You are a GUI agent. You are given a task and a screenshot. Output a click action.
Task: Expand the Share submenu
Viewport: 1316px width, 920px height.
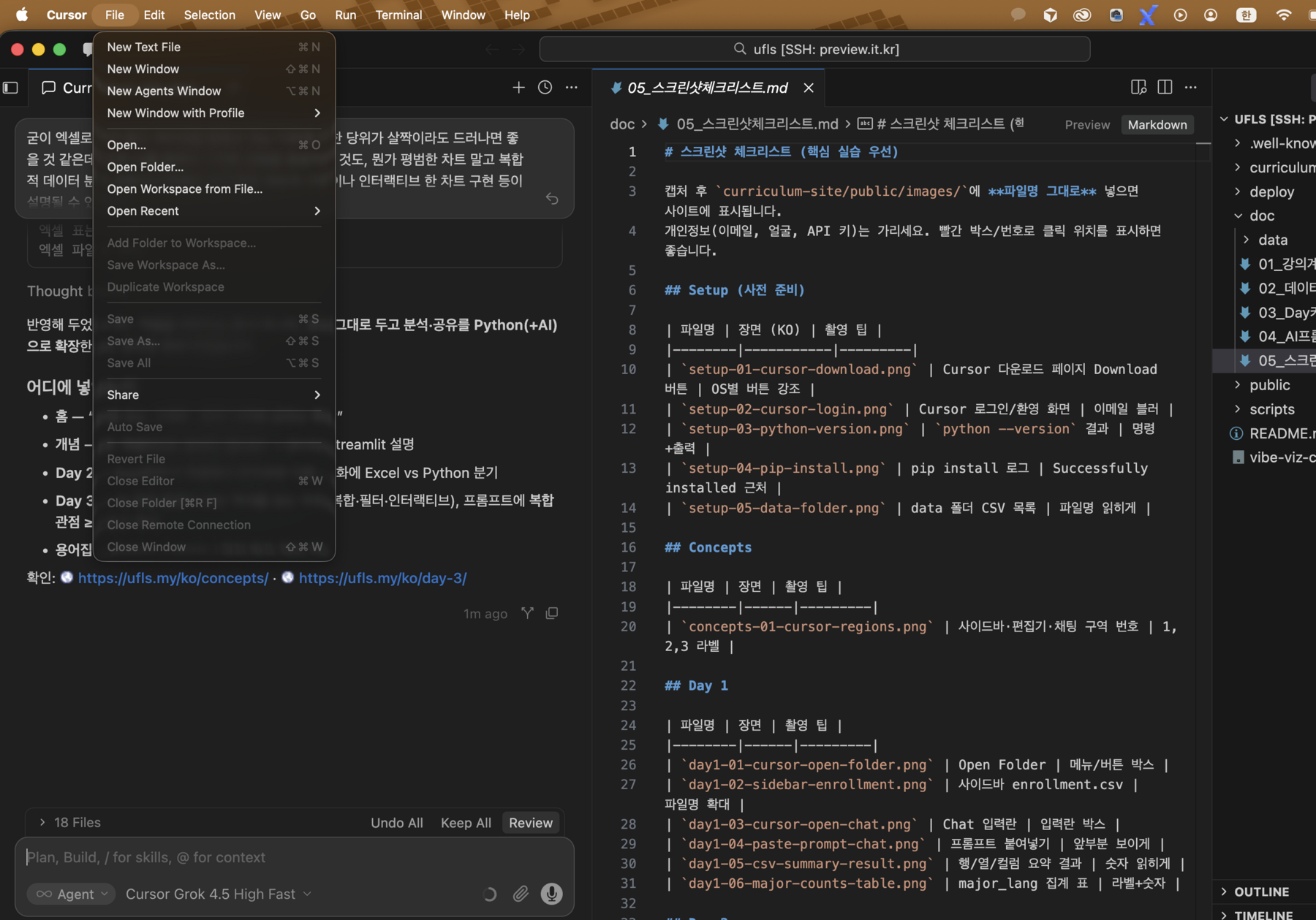click(x=213, y=395)
